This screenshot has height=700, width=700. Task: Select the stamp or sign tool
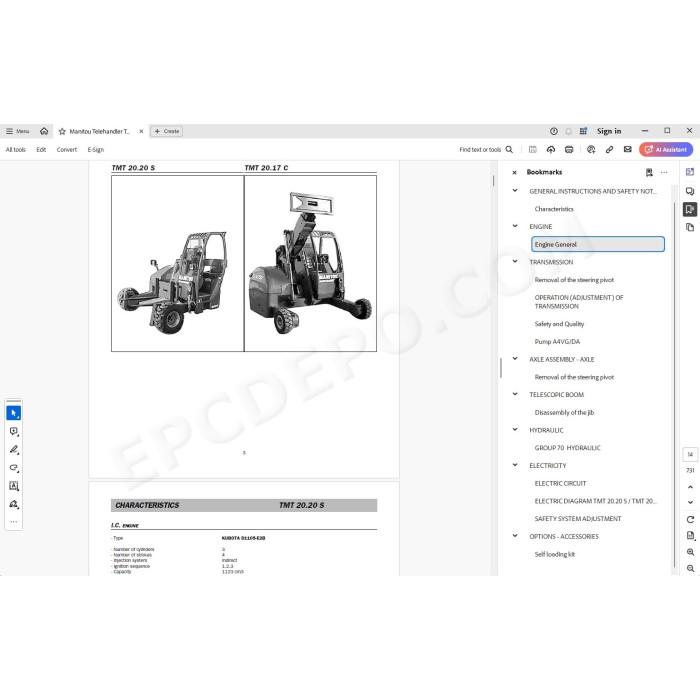point(14,504)
